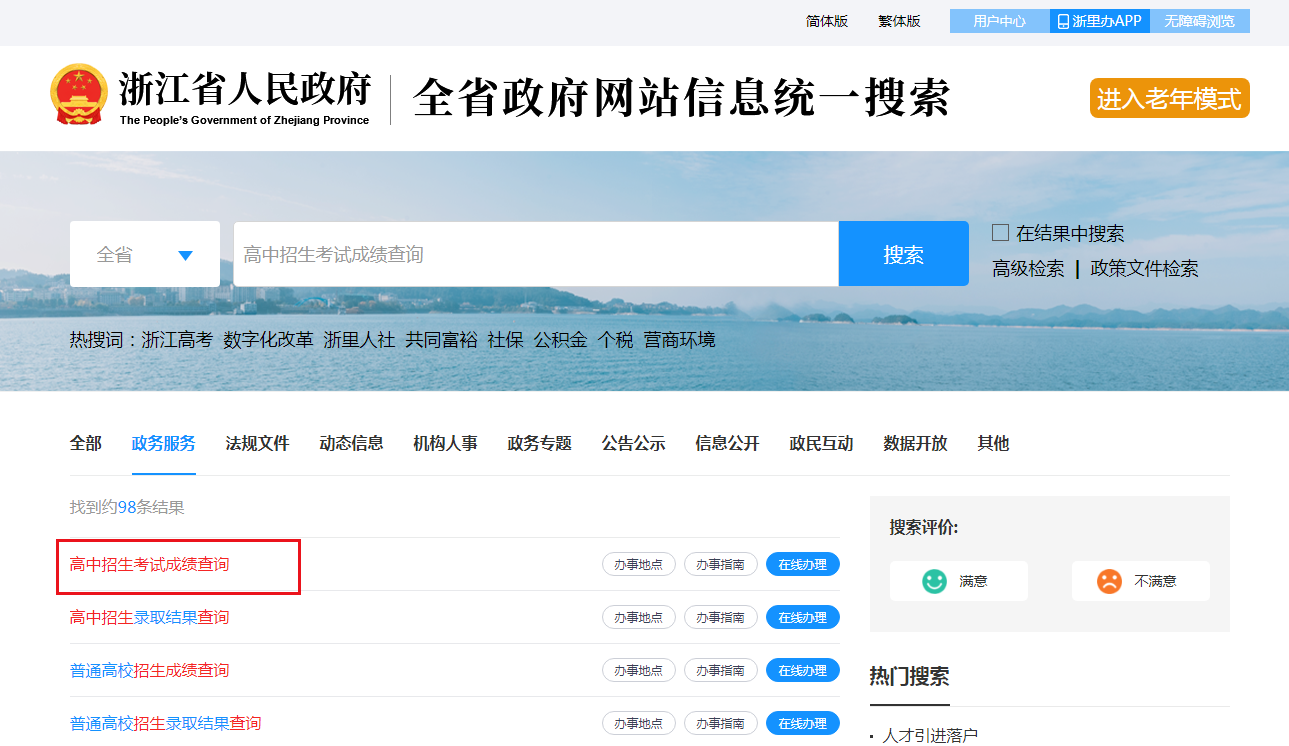The image size is (1289, 746).
Task: Check the 在结果中搜索 checkbox
Action: 1000,233
